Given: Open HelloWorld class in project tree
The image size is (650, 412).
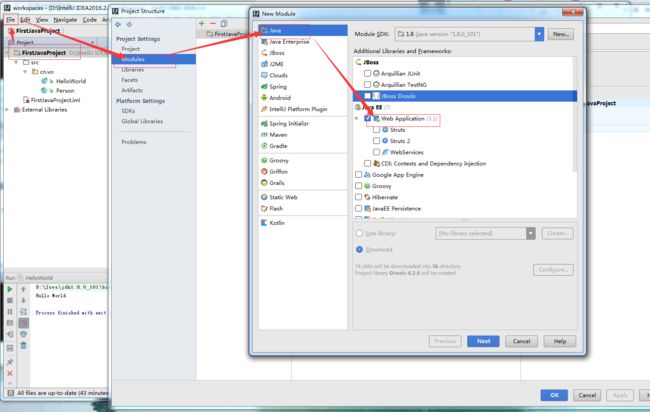Looking at the screenshot, I should tap(71, 81).
